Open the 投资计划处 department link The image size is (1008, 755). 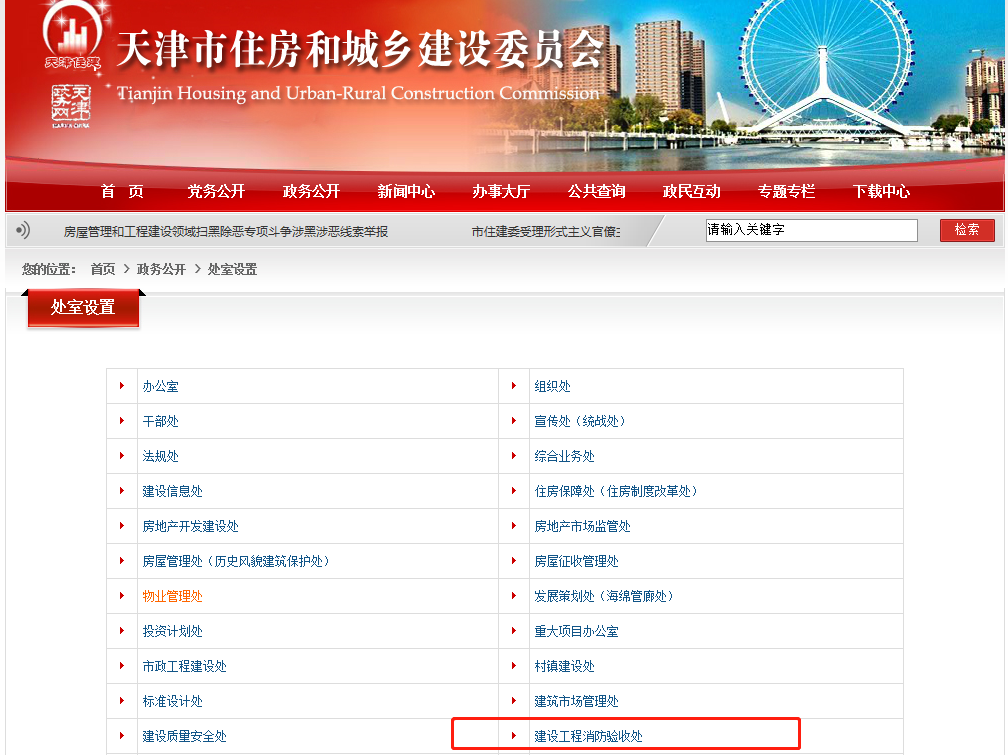tap(172, 631)
